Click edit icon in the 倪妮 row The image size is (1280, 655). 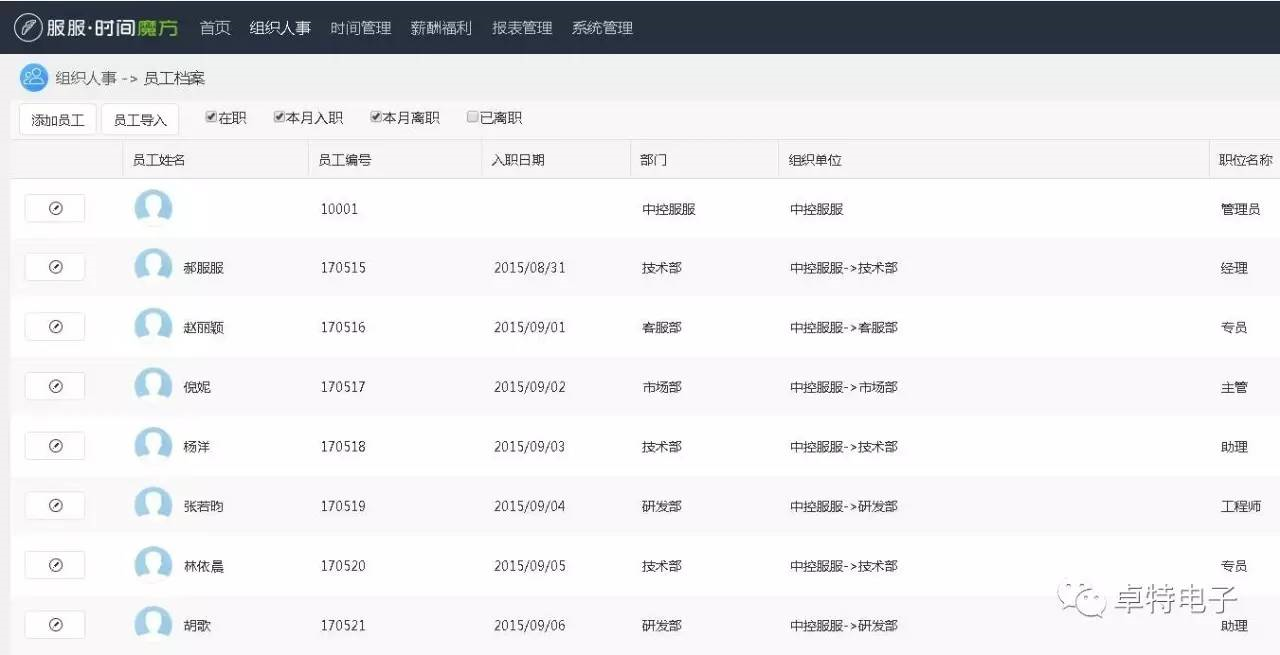pos(55,386)
